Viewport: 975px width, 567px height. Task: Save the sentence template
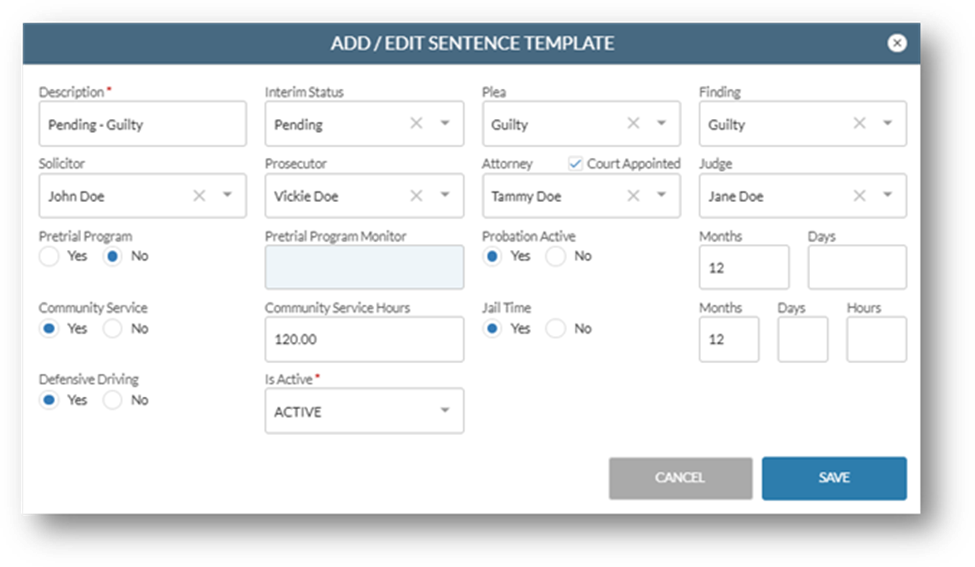click(834, 478)
